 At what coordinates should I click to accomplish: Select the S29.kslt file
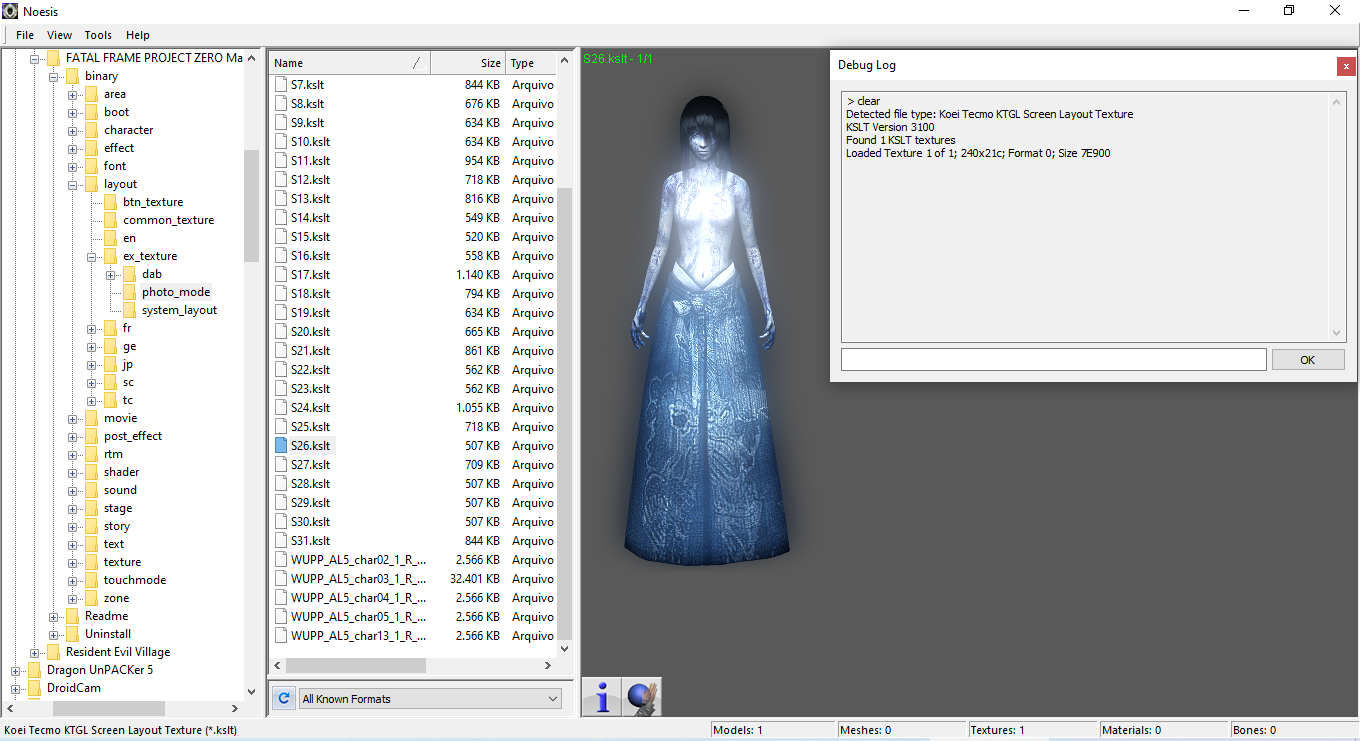[310, 503]
